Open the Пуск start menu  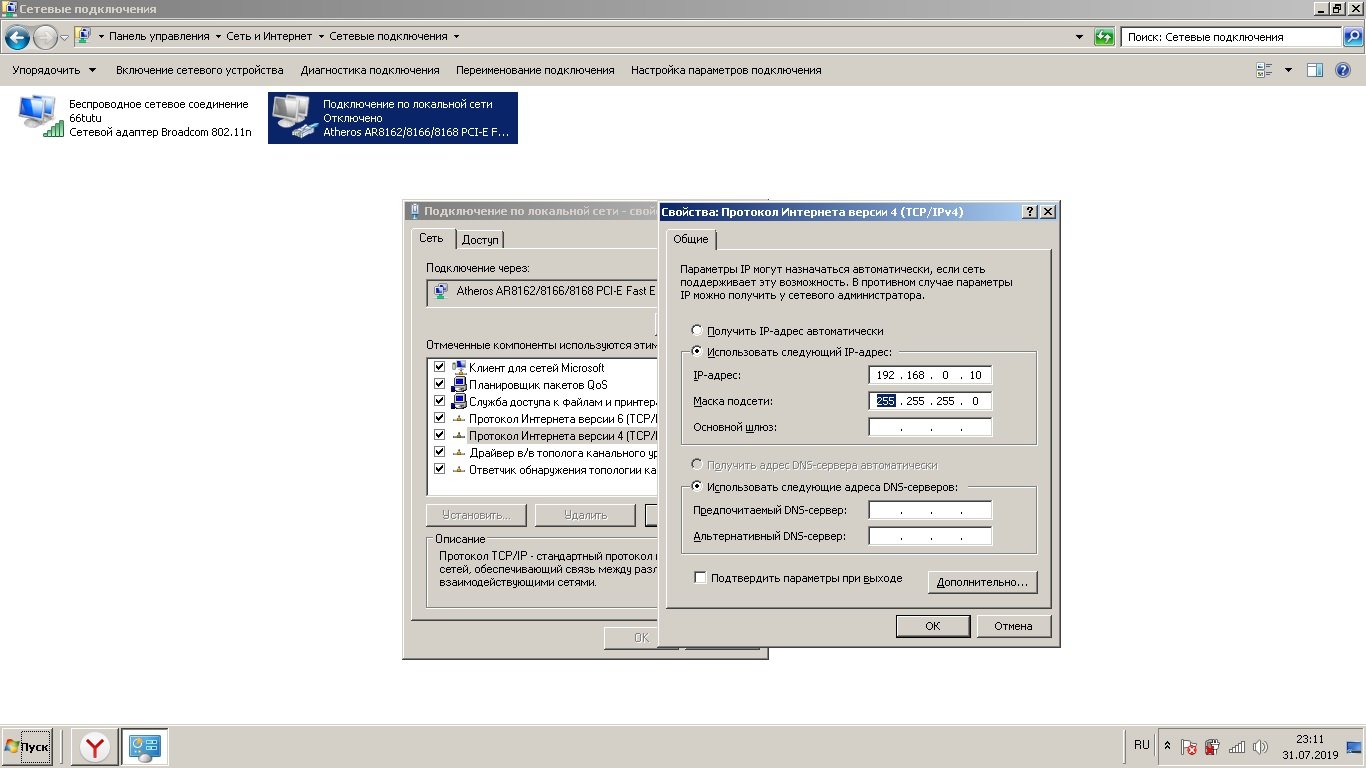(x=27, y=747)
